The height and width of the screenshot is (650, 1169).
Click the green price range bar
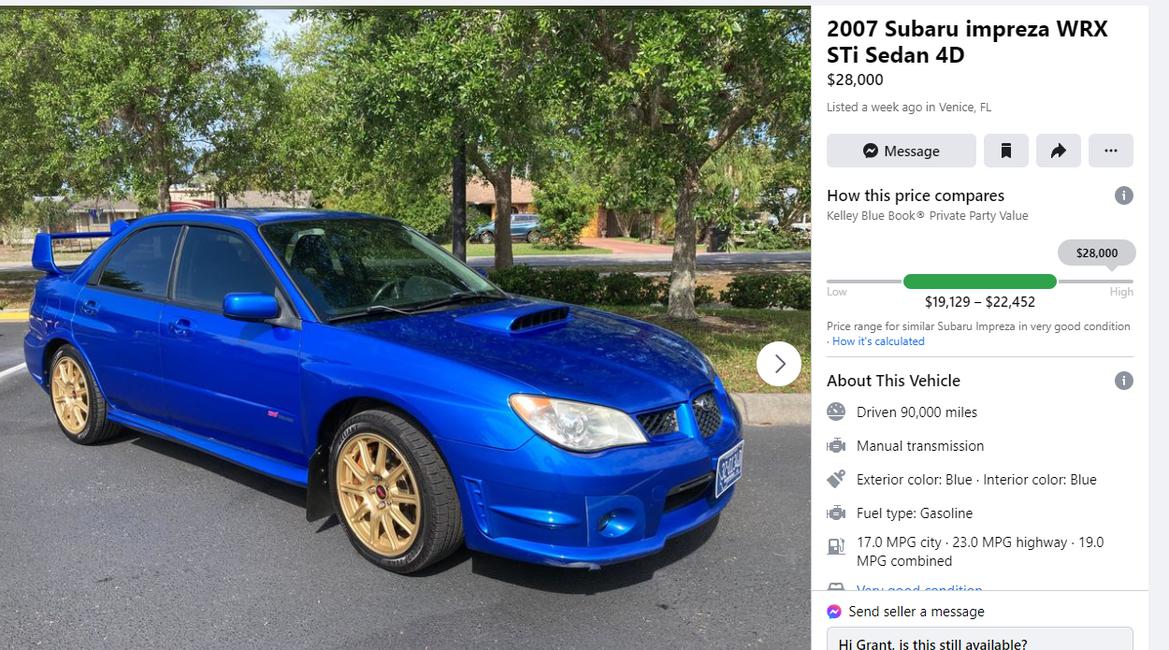(980, 282)
